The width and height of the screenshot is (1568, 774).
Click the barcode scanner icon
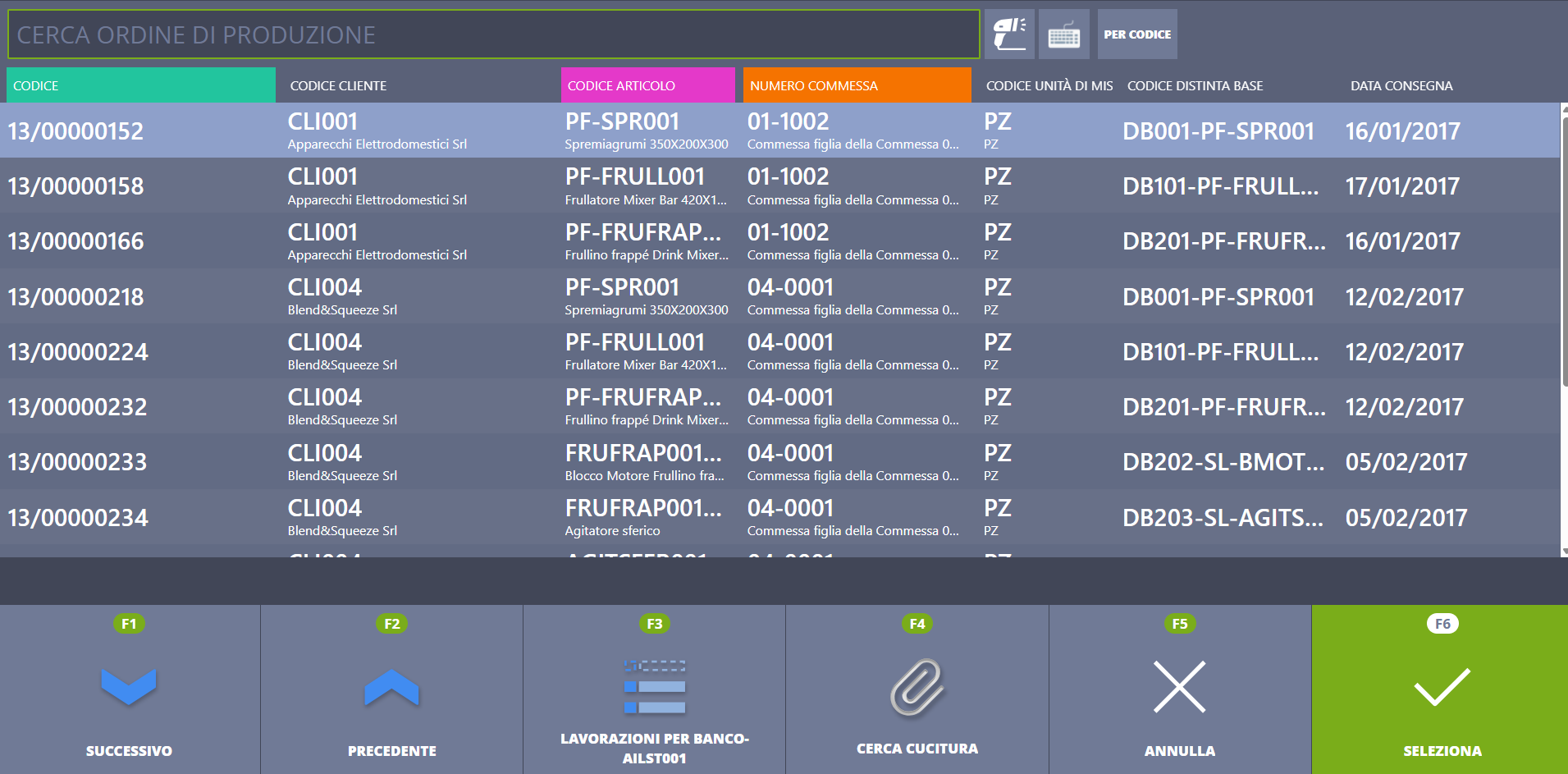tap(1009, 34)
